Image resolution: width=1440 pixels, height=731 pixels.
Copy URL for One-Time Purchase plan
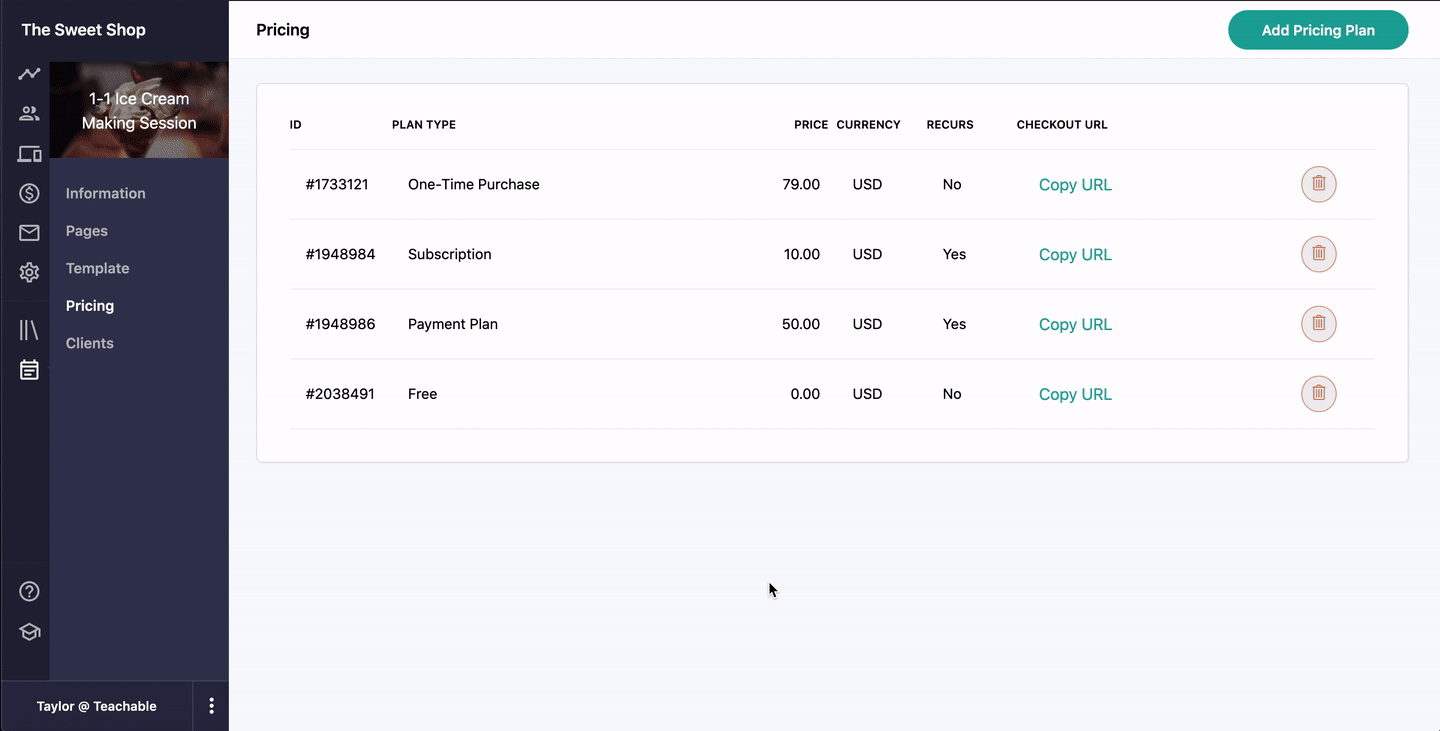click(x=1075, y=185)
